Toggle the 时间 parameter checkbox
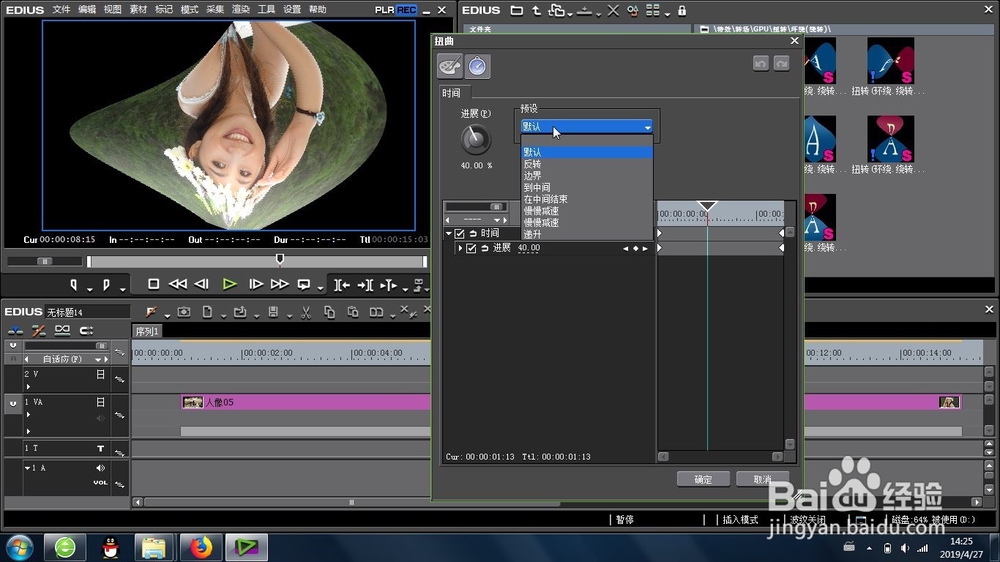Image resolution: width=1000 pixels, height=562 pixels. [459, 233]
